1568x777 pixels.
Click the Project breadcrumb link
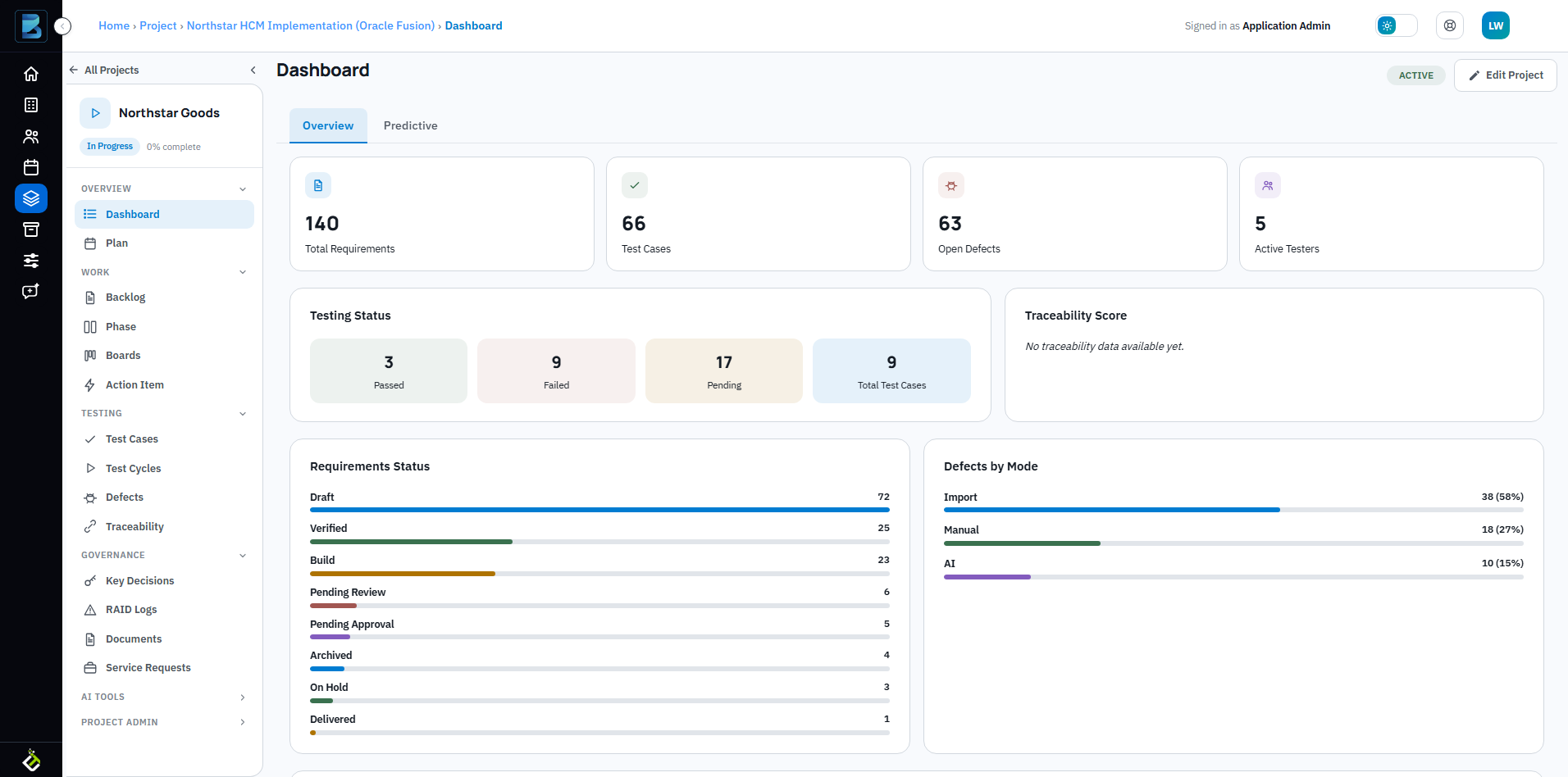pos(158,25)
